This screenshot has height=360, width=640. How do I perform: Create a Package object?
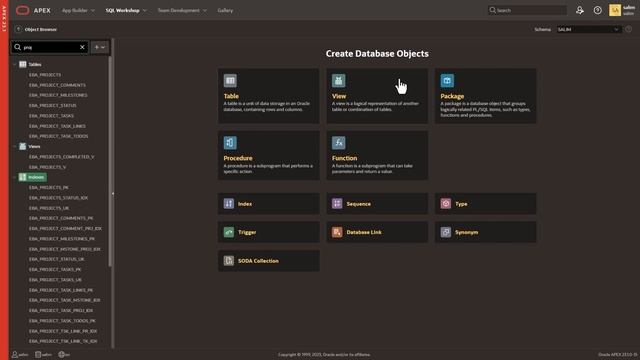pos(486,96)
